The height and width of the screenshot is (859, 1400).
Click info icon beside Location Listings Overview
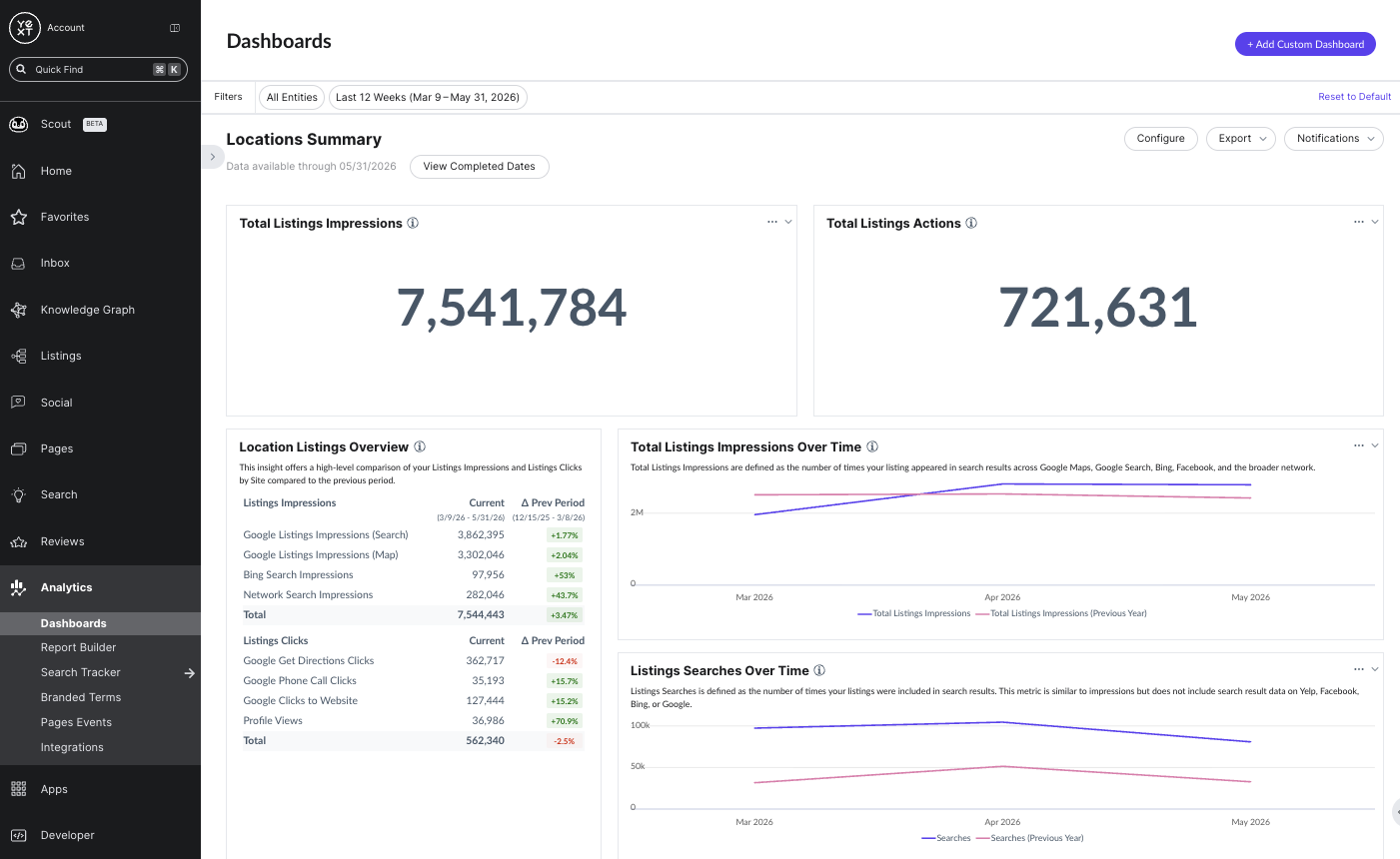(420, 446)
